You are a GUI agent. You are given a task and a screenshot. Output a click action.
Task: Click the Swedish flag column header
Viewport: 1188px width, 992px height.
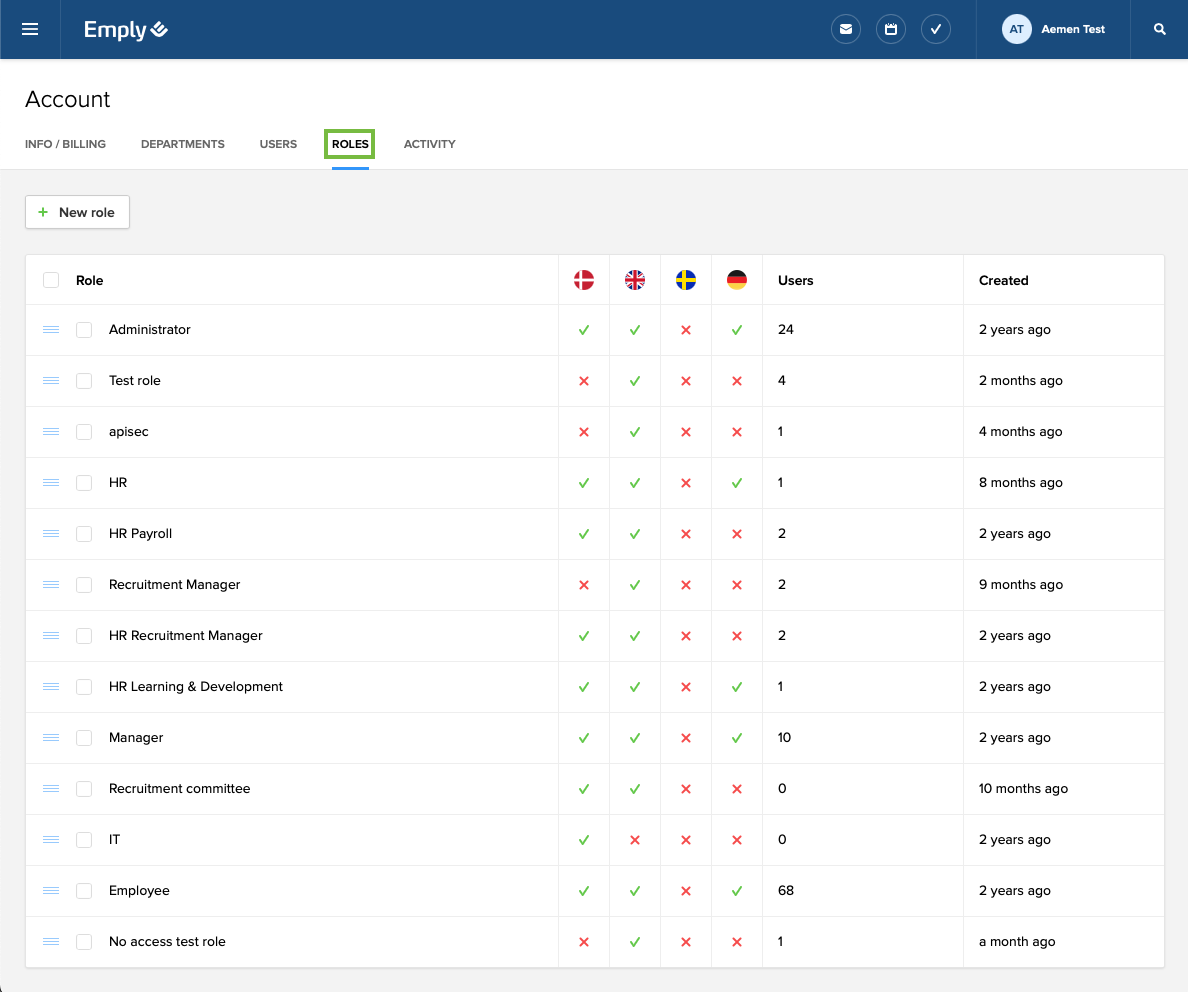(686, 280)
